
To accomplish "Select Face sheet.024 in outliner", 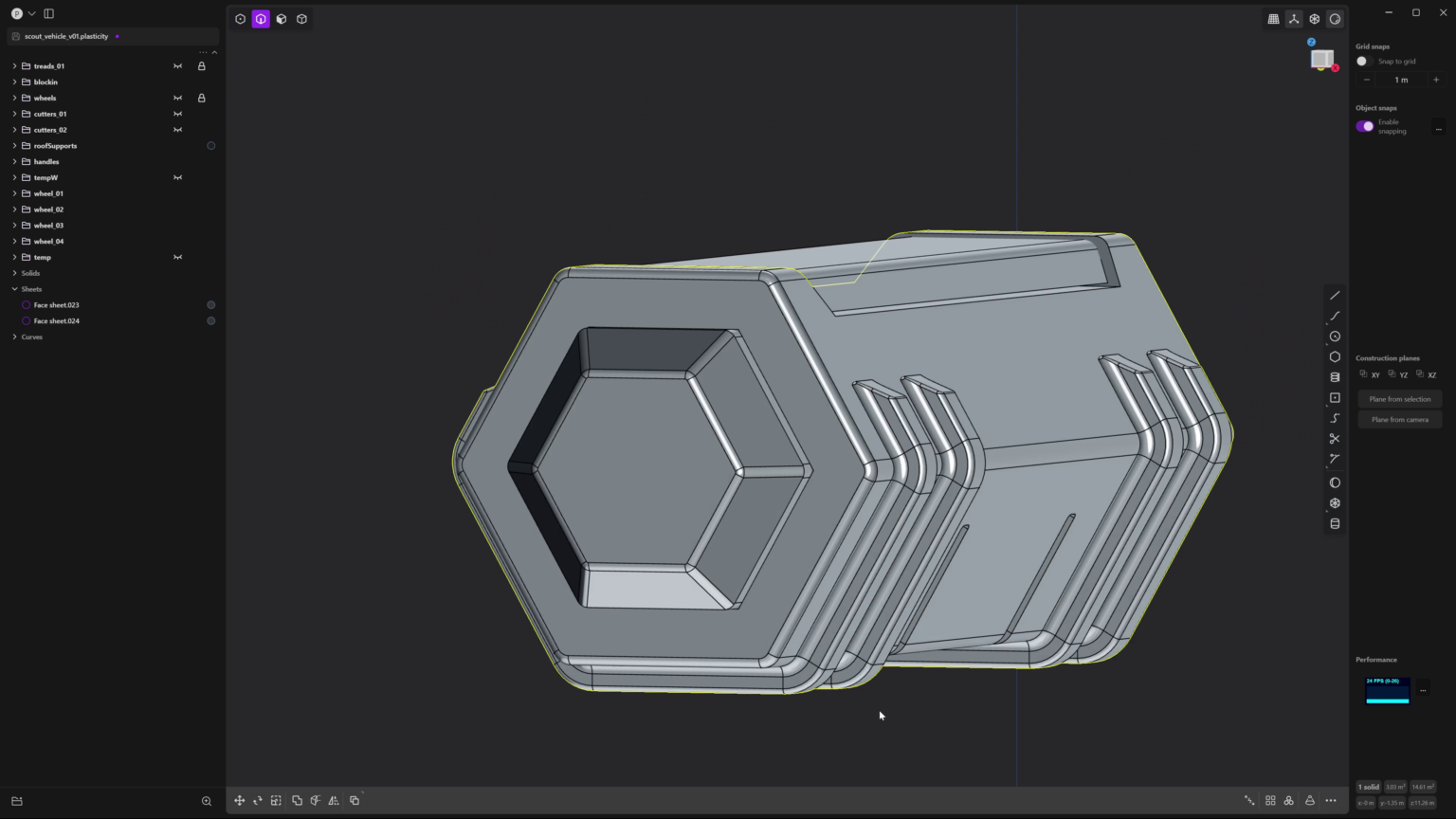I will pos(57,321).
